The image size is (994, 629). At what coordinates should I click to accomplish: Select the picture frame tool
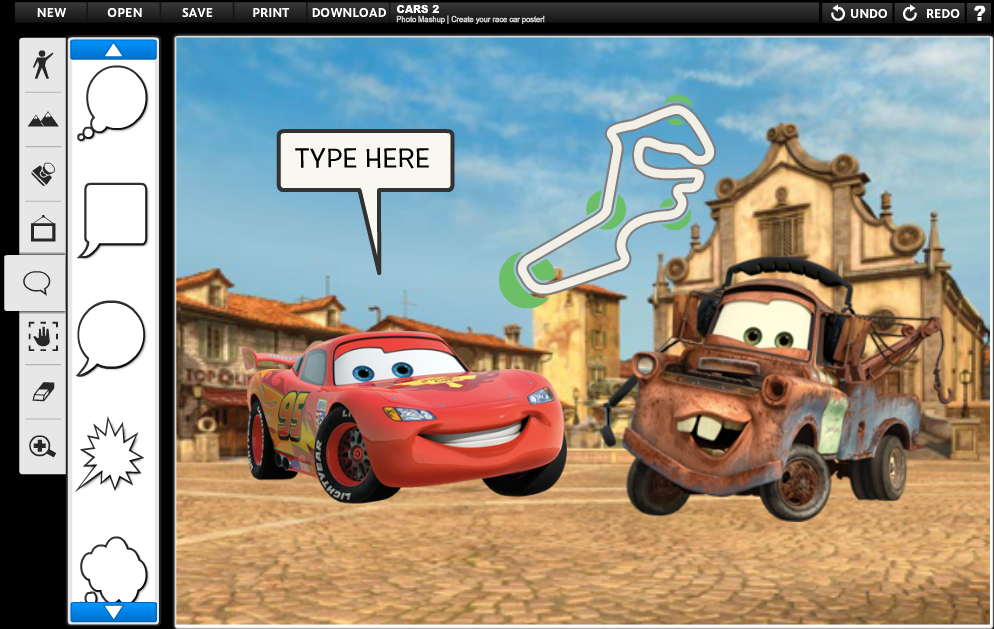42,228
